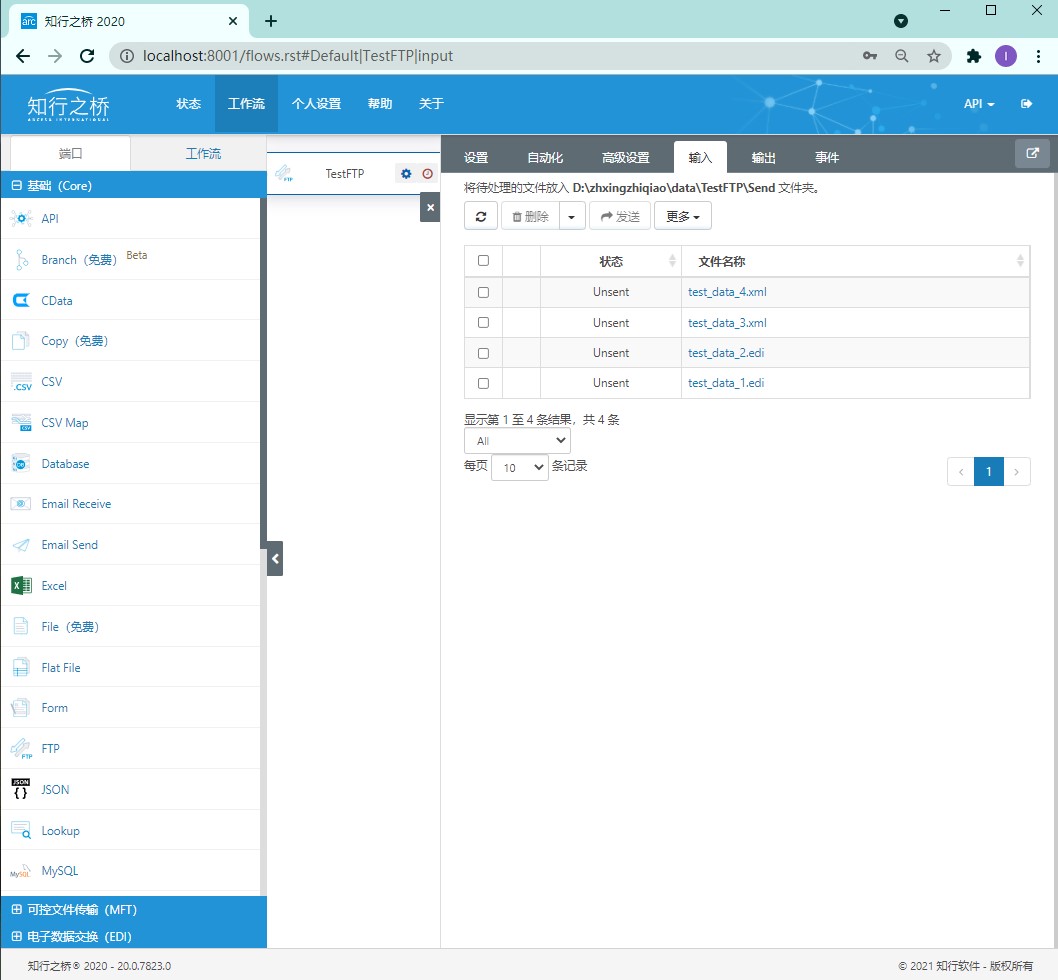Open the All status filter dropdown
The image size is (1058, 980).
(518, 441)
